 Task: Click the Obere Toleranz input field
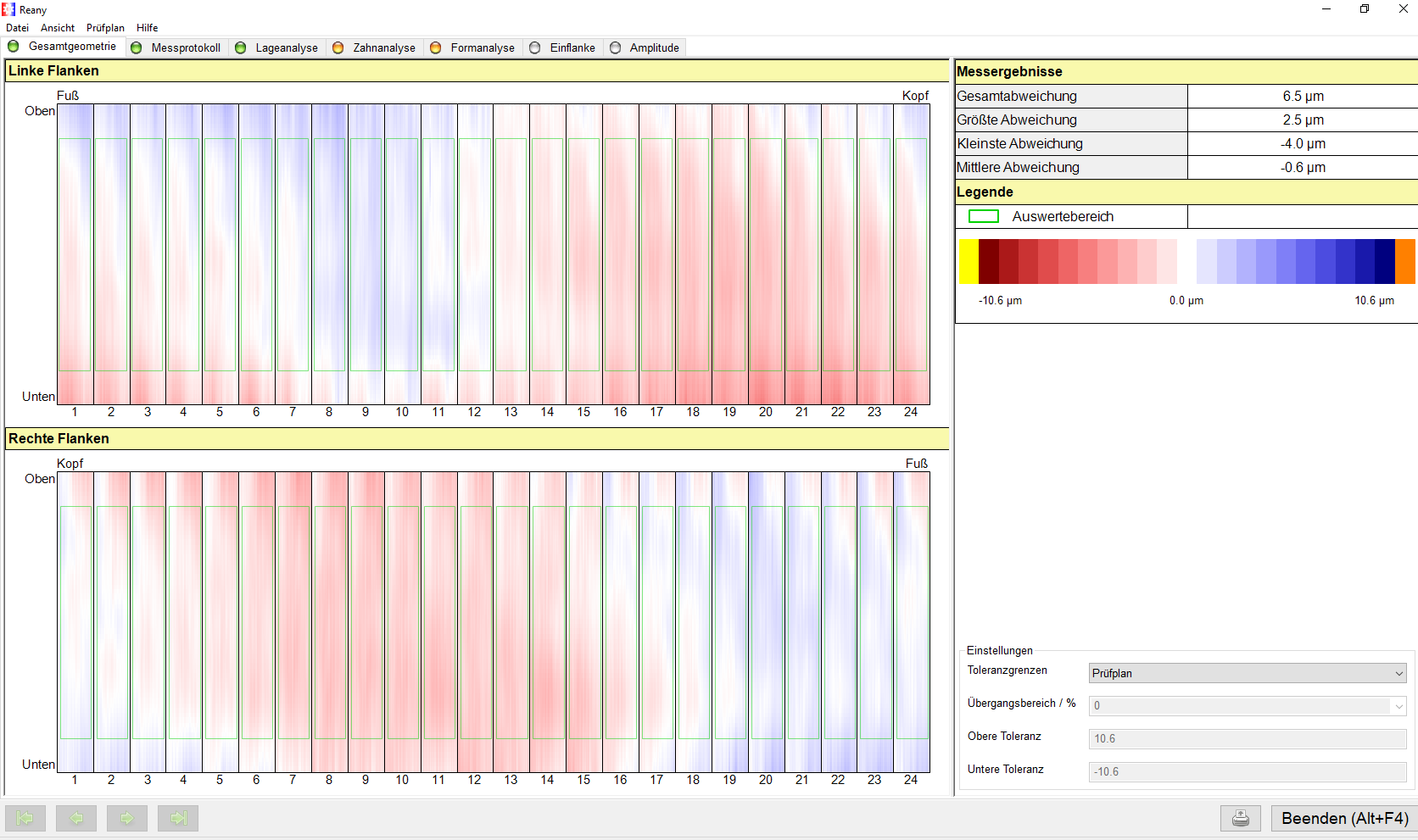(x=1247, y=738)
